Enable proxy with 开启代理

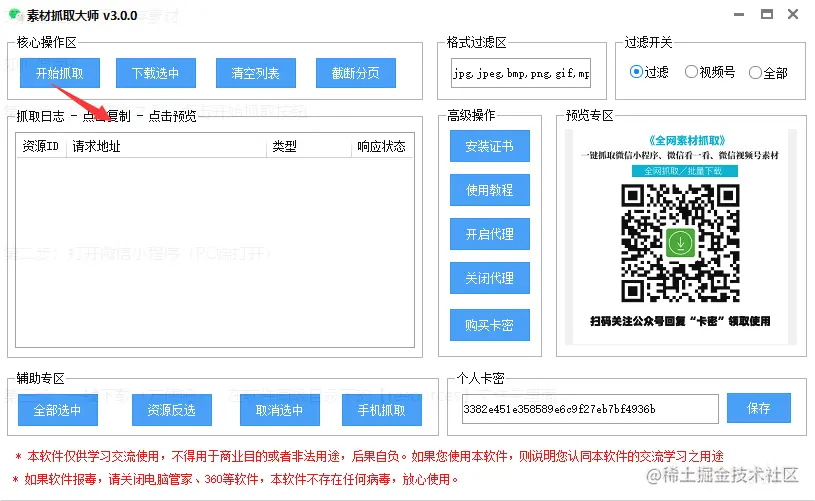(x=490, y=234)
